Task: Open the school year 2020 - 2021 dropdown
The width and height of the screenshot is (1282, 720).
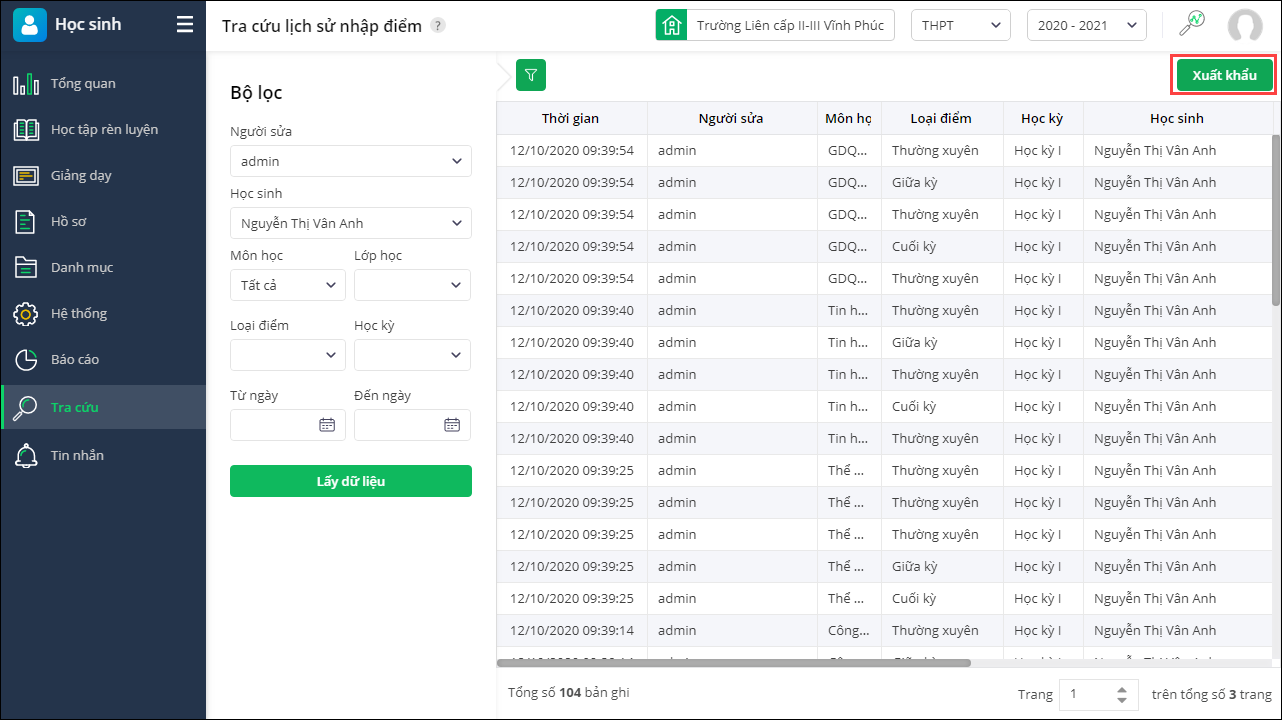Action: 1086,25
